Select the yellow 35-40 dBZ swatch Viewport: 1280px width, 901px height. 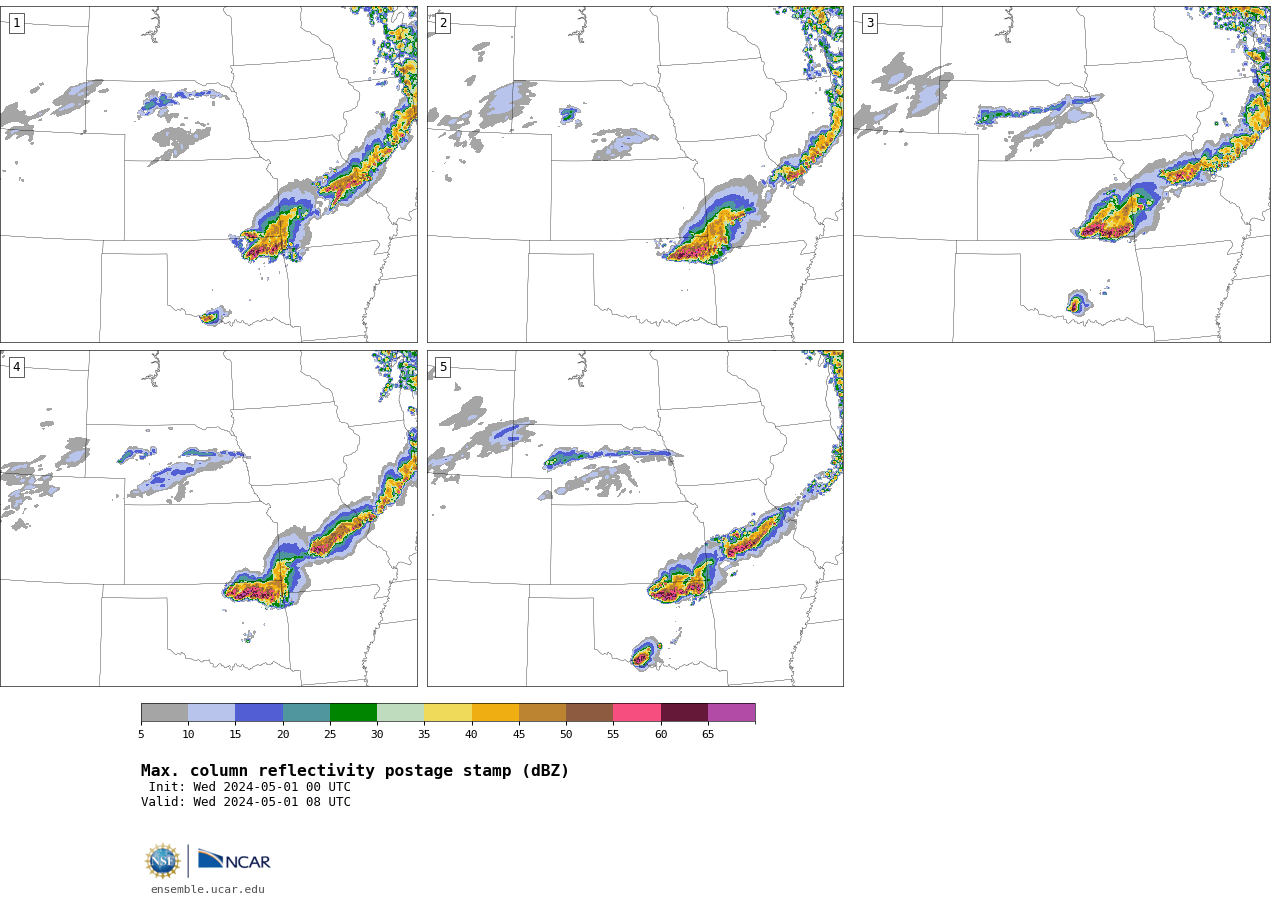448,713
